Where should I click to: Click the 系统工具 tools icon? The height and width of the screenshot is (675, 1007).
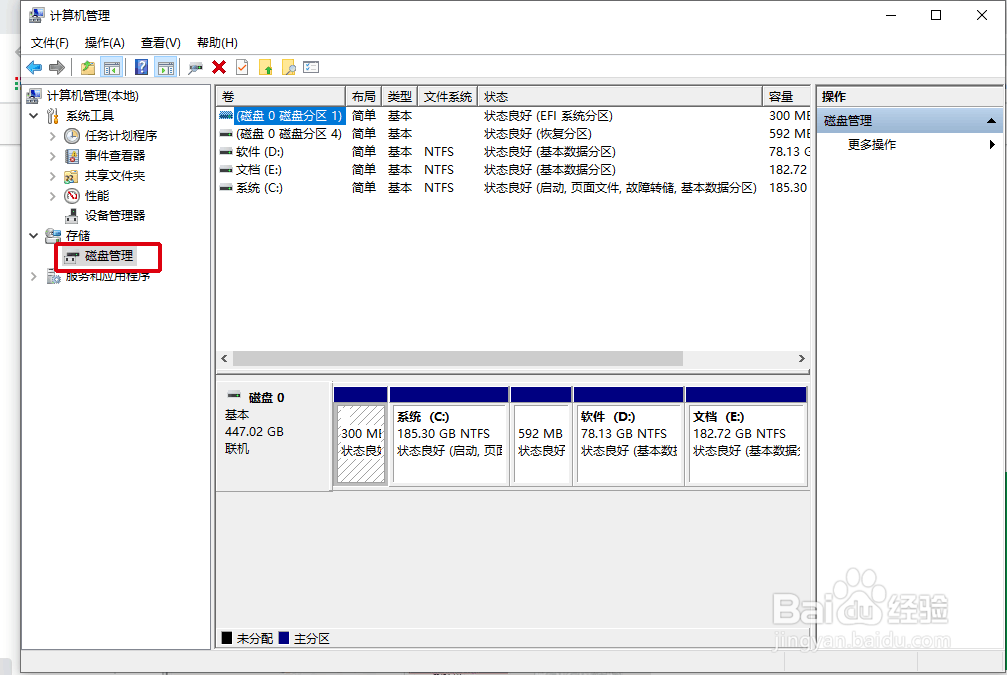click(53, 116)
